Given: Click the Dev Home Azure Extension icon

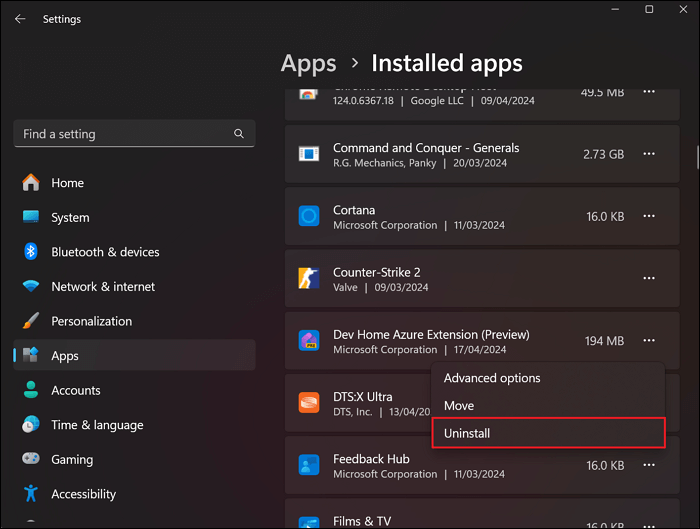Looking at the screenshot, I should pyautogui.click(x=309, y=341).
